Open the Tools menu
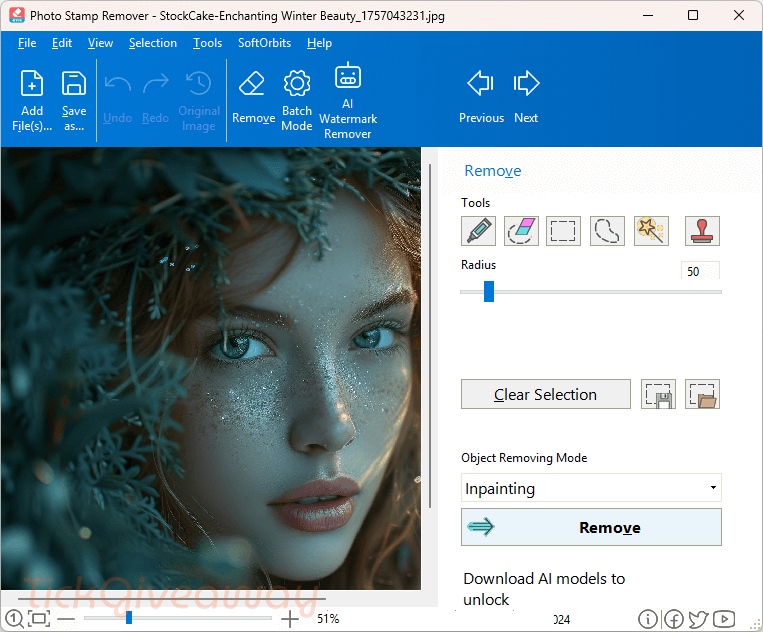This screenshot has height=632, width=763. [x=207, y=43]
